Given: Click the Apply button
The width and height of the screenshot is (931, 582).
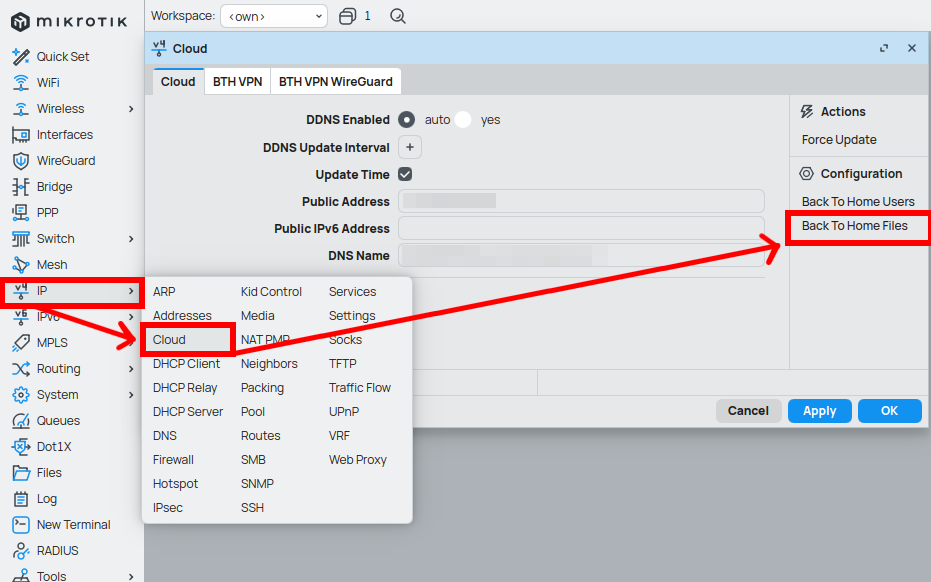Looking at the screenshot, I should pos(819,411).
